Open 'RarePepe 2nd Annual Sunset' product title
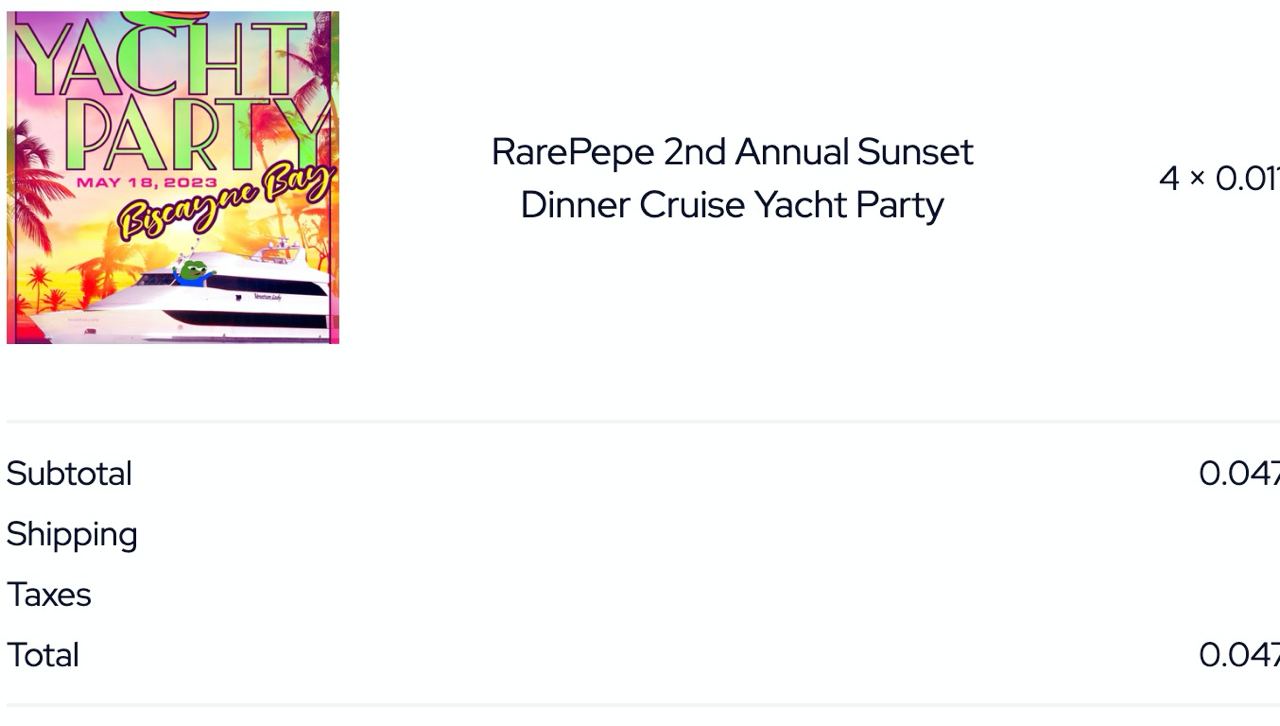Viewport: 1280px width, 726px height. click(x=732, y=152)
